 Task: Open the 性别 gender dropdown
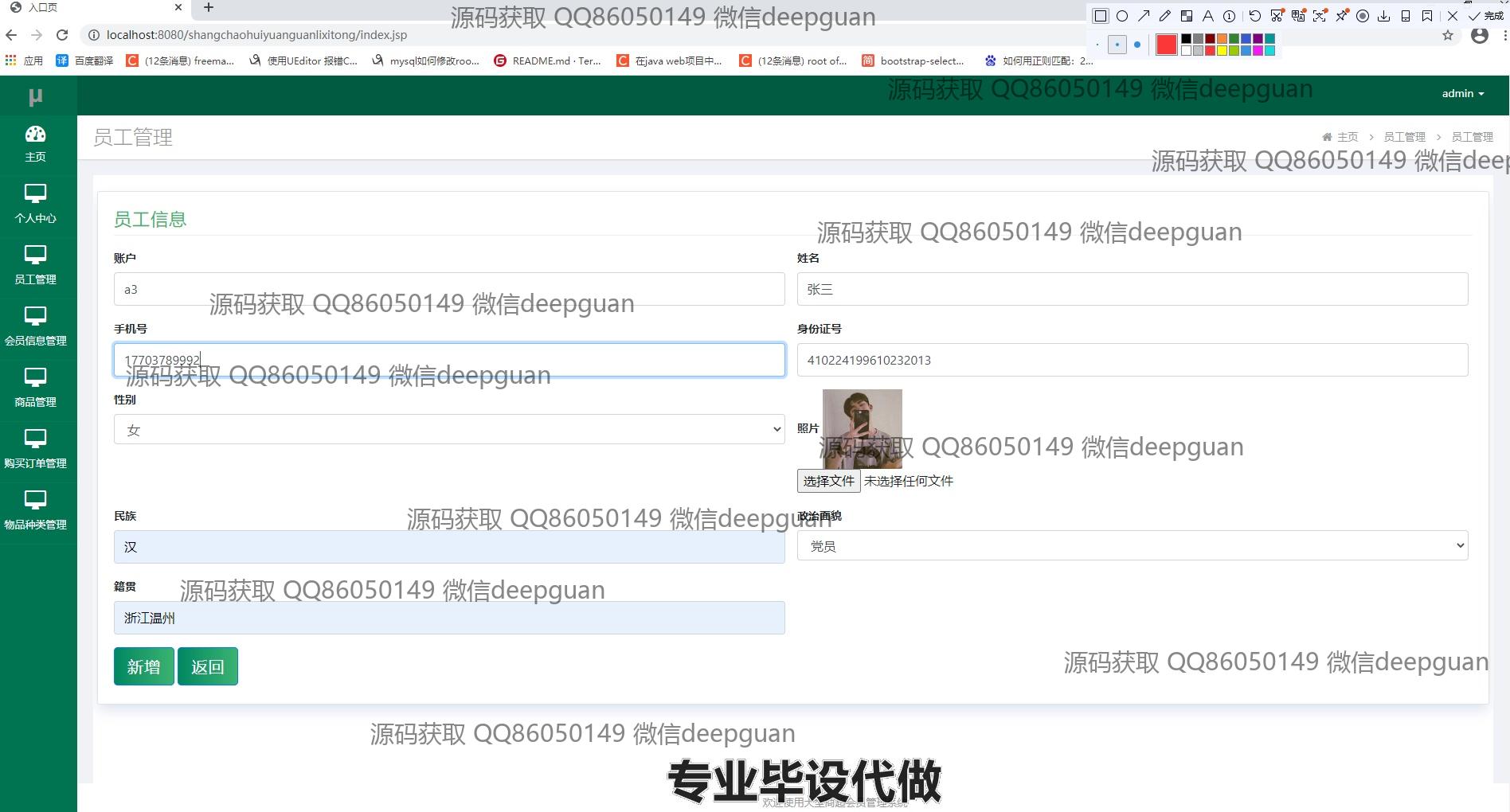click(x=449, y=430)
